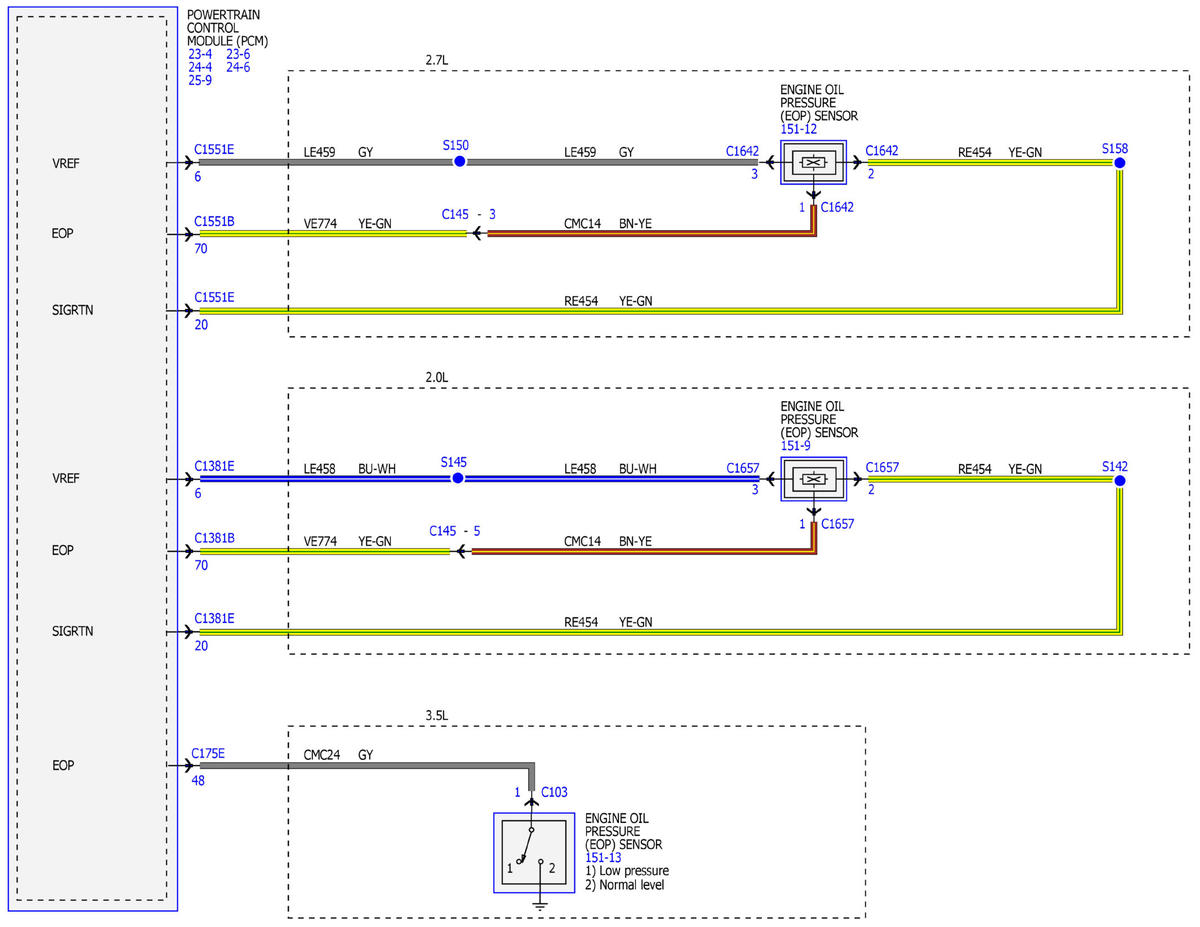
Task: Click the C1657 label at pin 3
Action: (x=742, y=467)
